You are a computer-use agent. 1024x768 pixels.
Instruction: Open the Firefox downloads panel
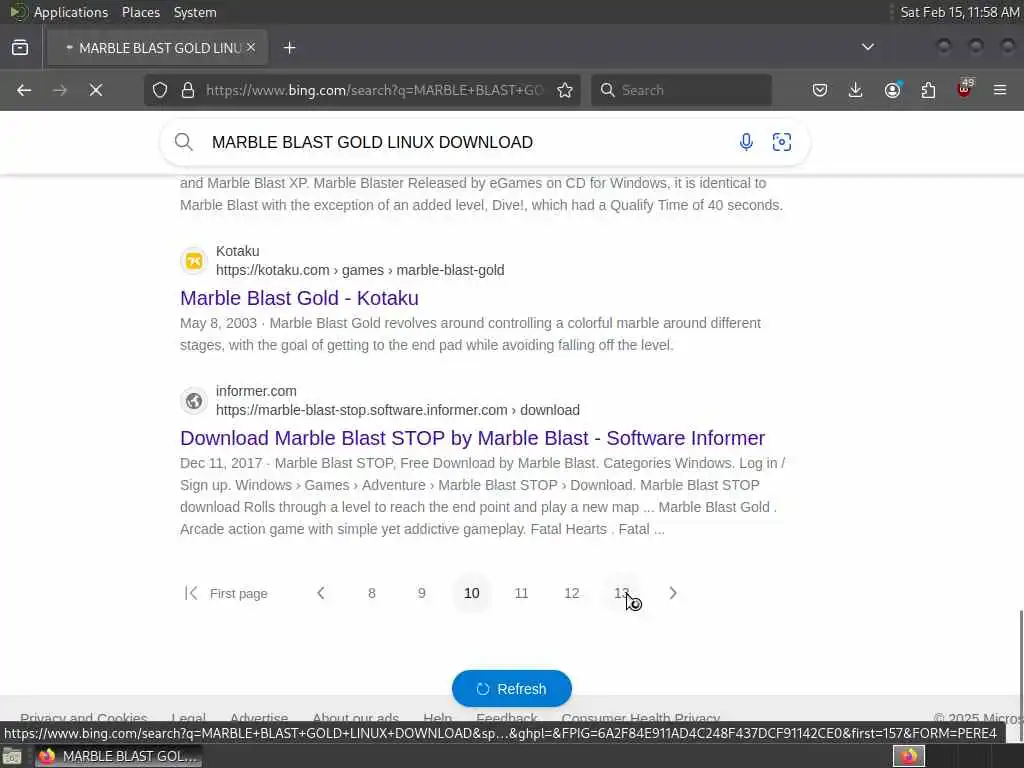coord(856,90)
